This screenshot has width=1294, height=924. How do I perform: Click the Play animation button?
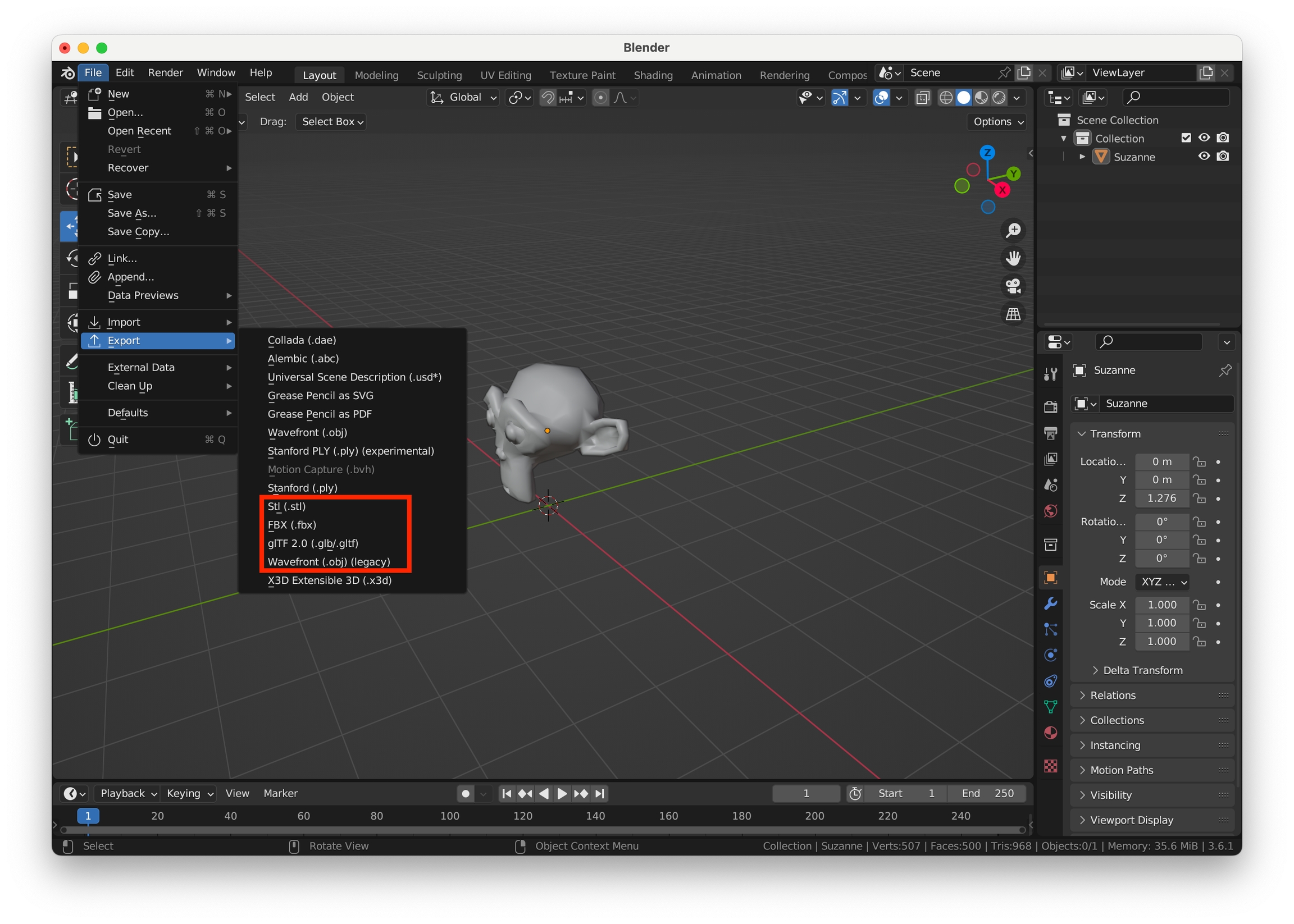click(x=562, y=793)
